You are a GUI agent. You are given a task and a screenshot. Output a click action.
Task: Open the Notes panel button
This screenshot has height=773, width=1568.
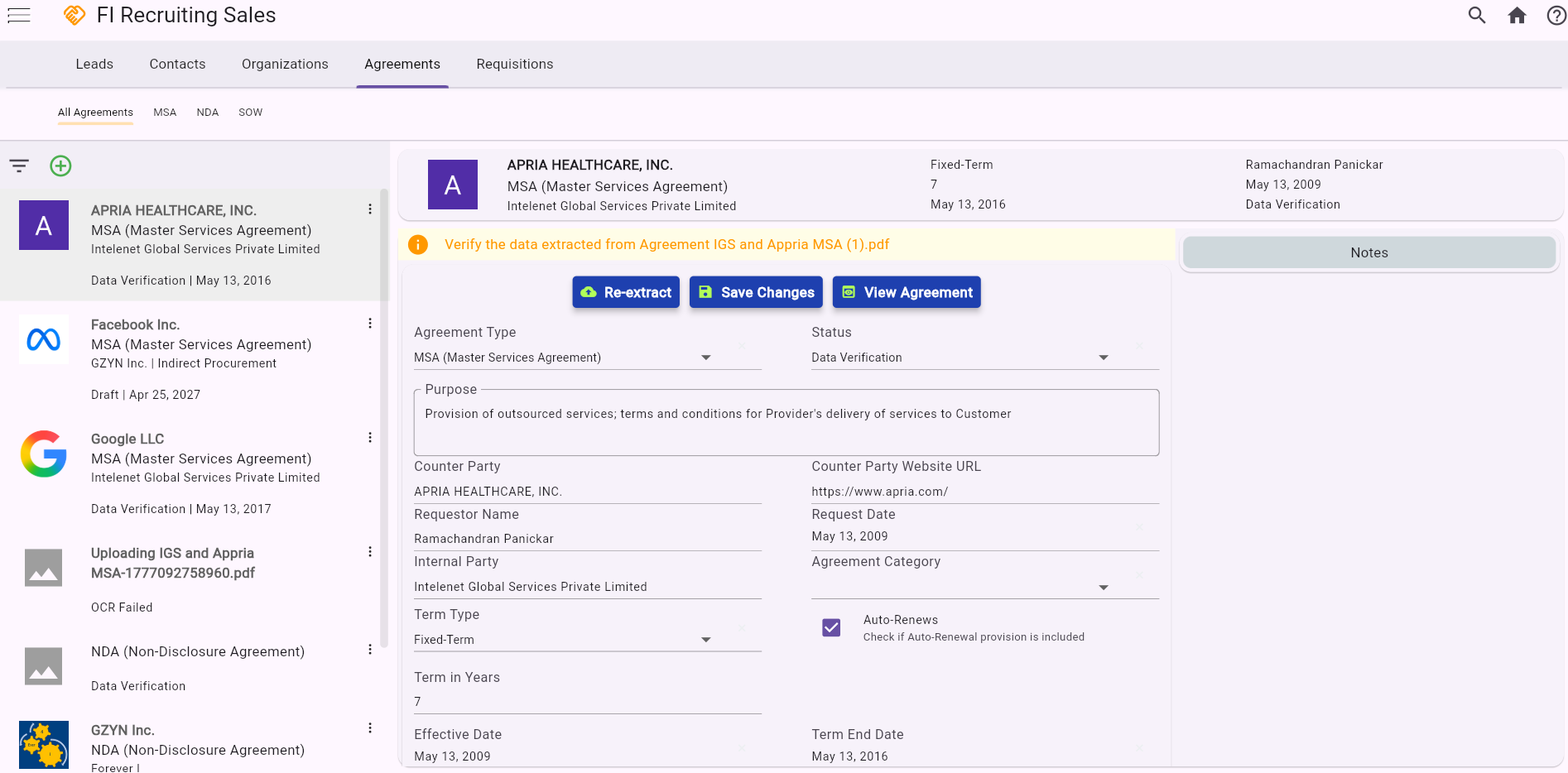(x=1369, y=253)
